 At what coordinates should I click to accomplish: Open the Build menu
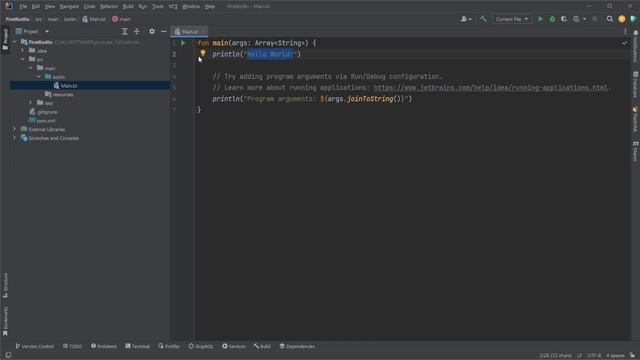pos(128,7)
